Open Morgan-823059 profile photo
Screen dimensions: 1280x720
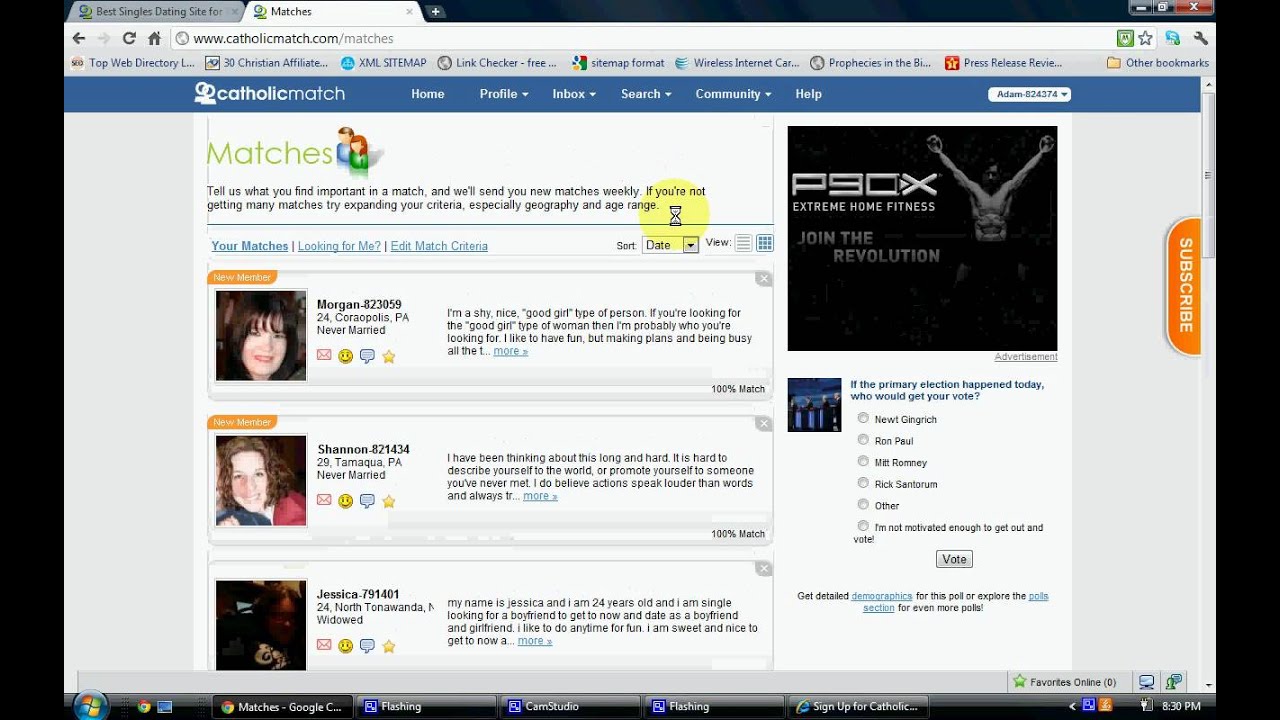click(x=261, y=335)
